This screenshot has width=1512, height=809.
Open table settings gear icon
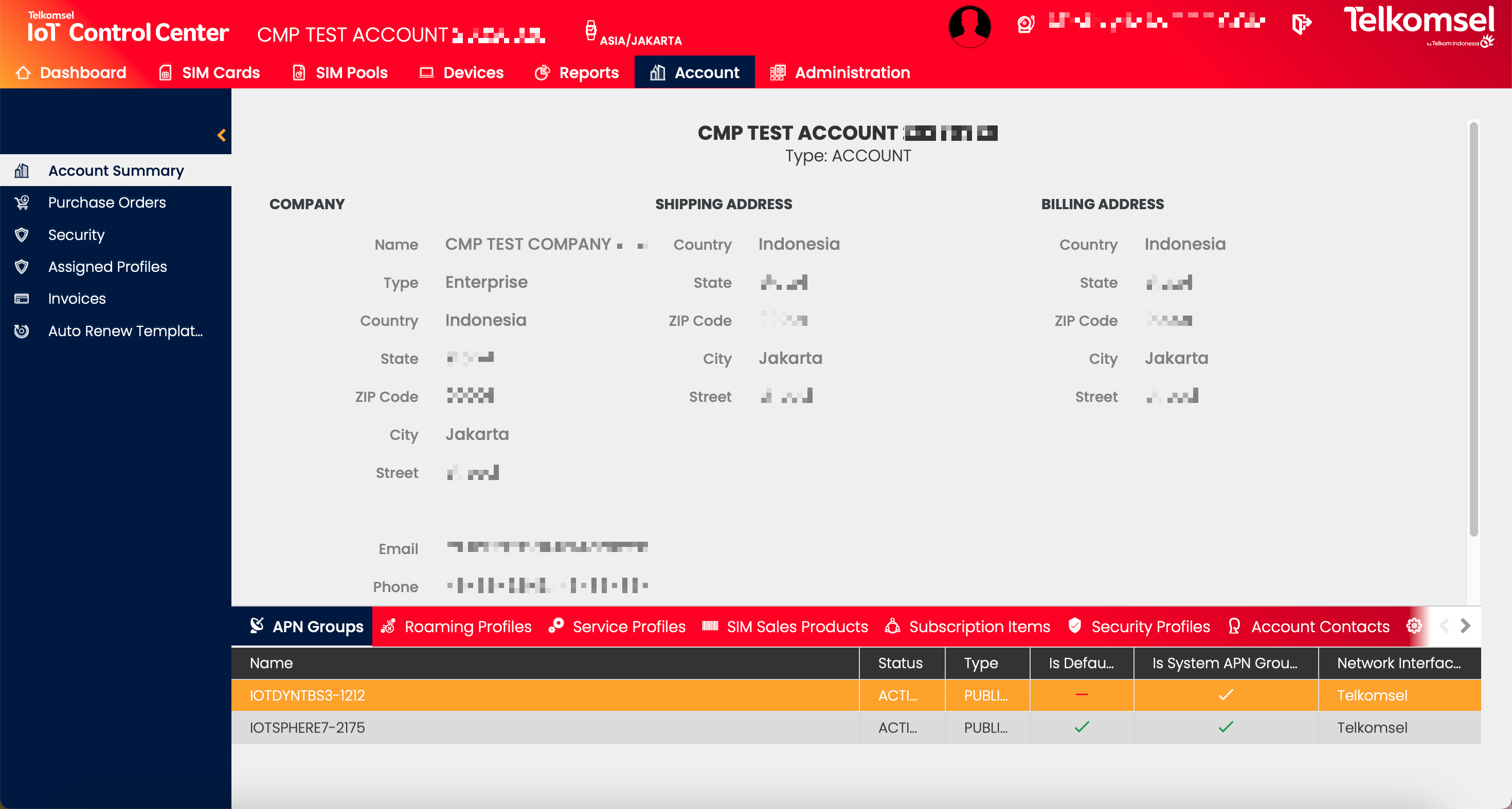coord(1414,626)
